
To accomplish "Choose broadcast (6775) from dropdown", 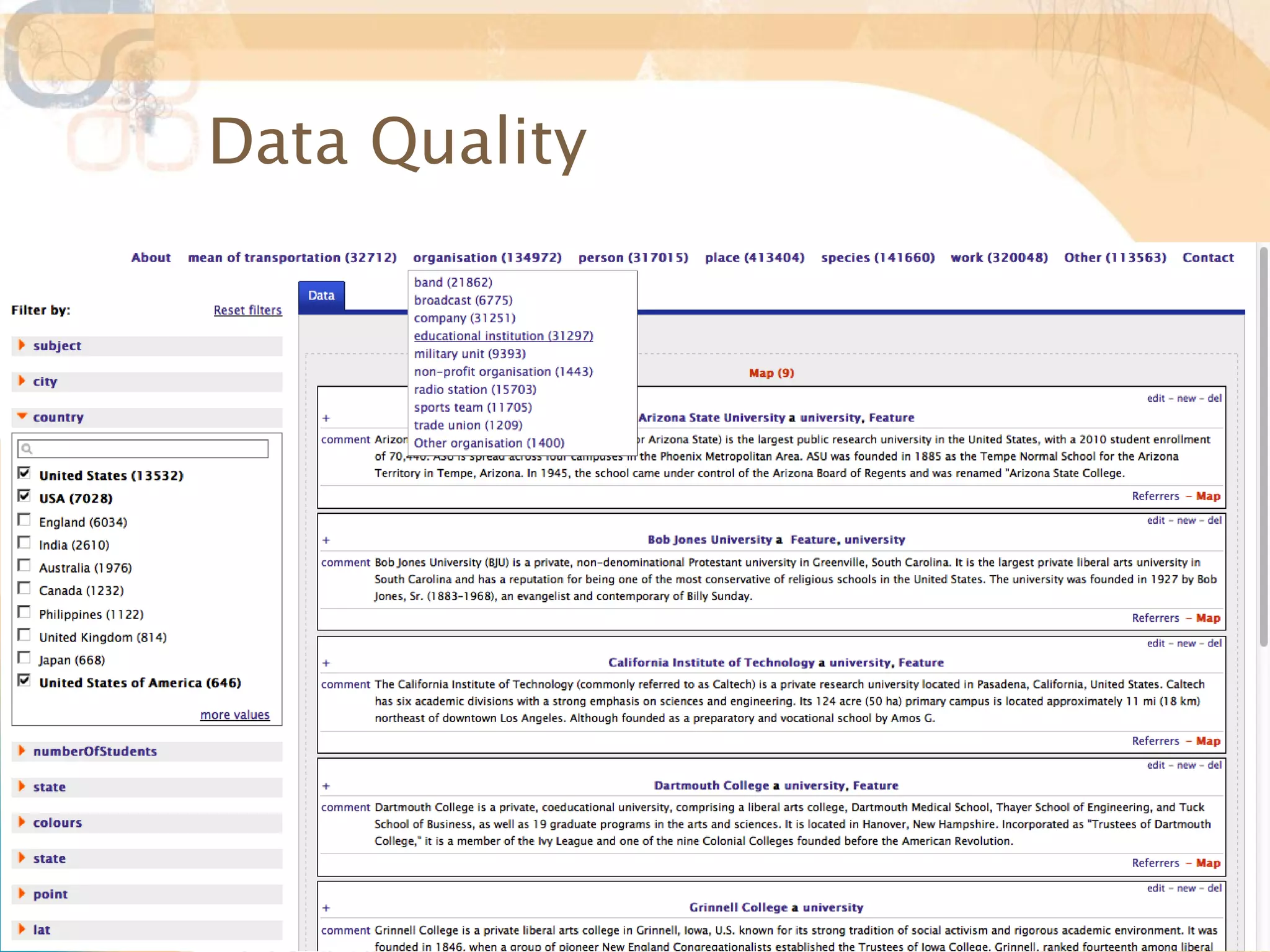I will coord(463,301).
